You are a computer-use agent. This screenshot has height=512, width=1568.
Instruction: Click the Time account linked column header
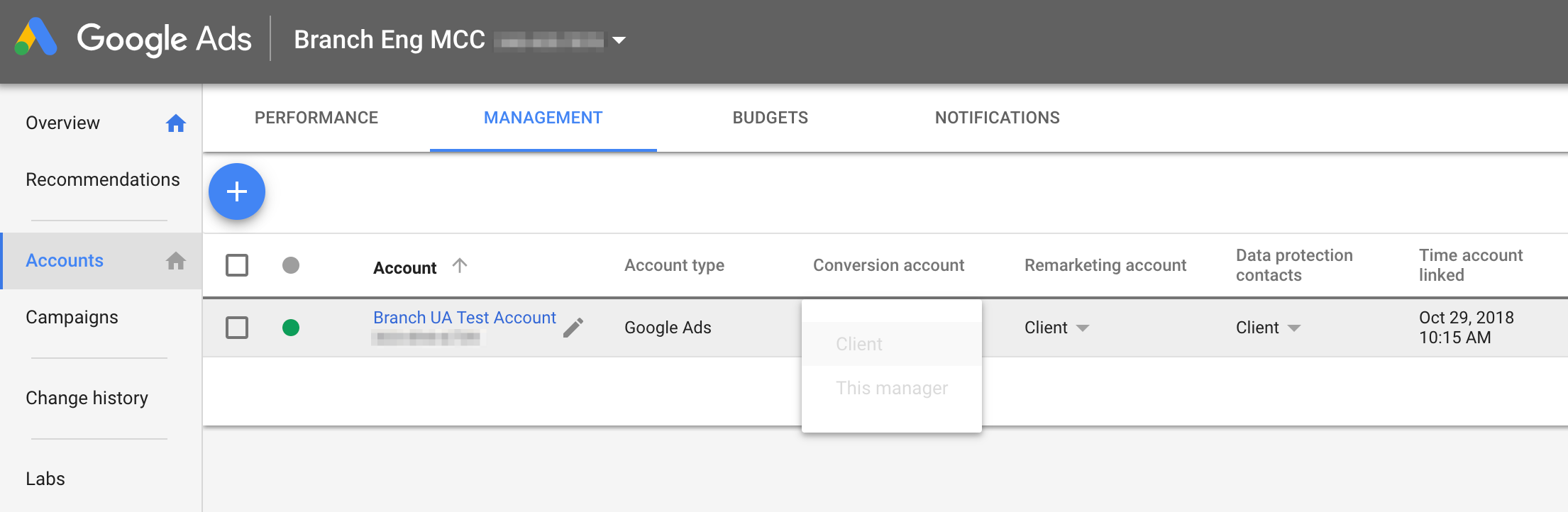[1471, 265]
